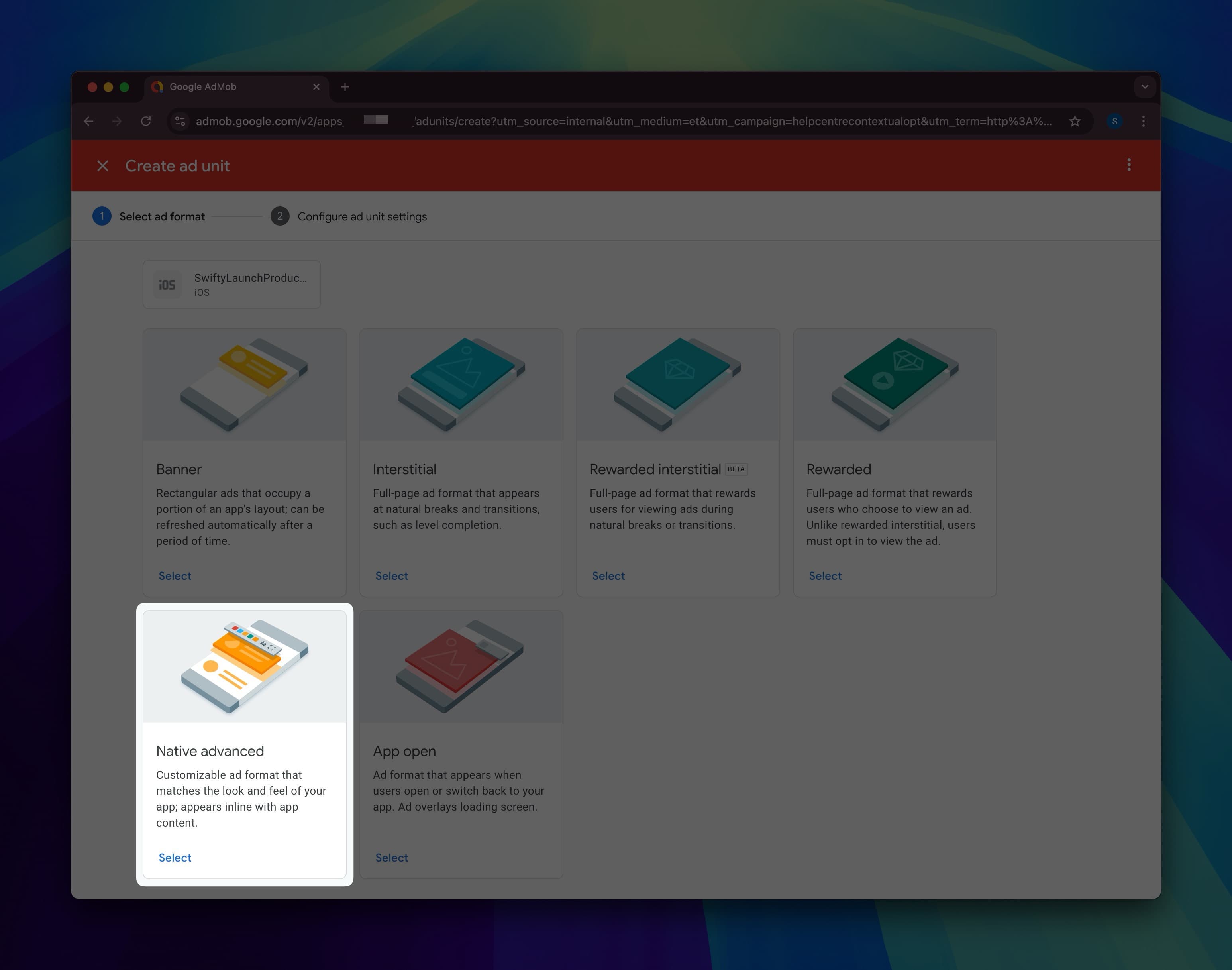Expand the tab search dropdown
Screen dimensions: 1232x970
[x=1145, y=87]
